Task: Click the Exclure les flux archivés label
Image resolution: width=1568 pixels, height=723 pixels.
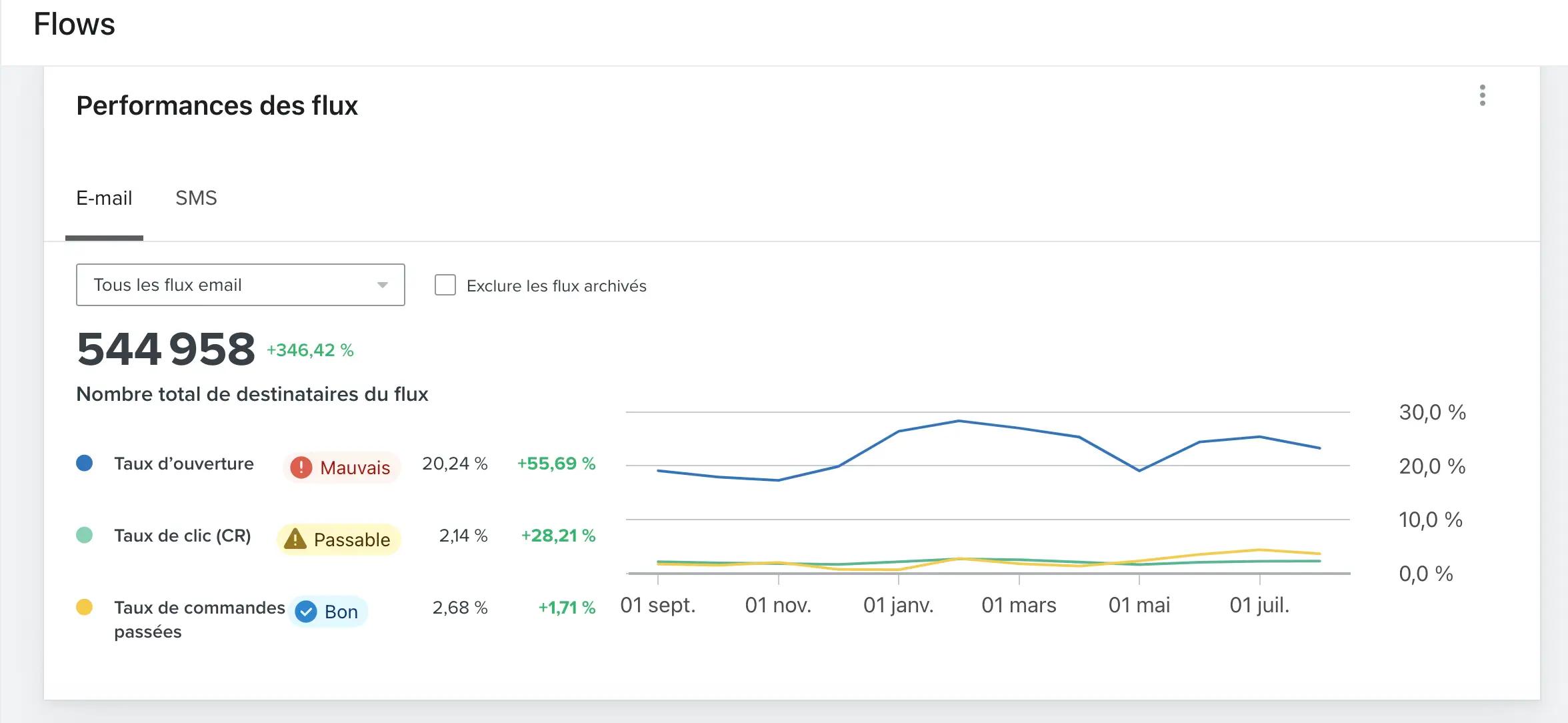Action: click(x=556, y=286)
